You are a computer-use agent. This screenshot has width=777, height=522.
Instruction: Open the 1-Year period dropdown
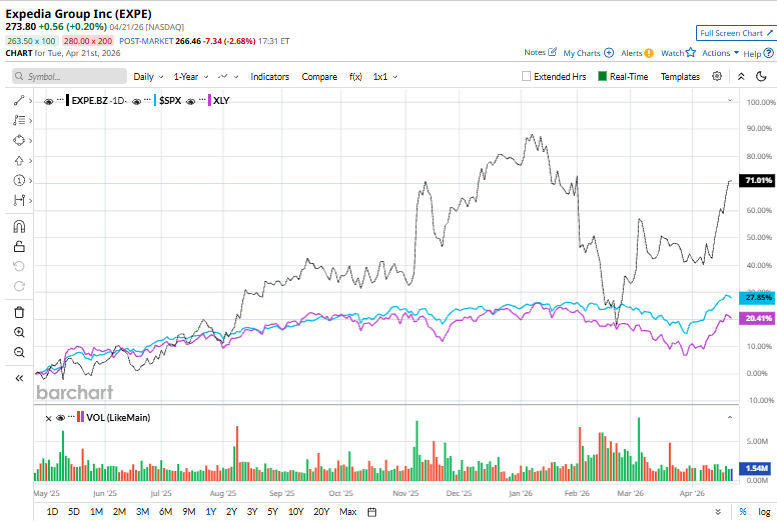[x=191, y=77]
